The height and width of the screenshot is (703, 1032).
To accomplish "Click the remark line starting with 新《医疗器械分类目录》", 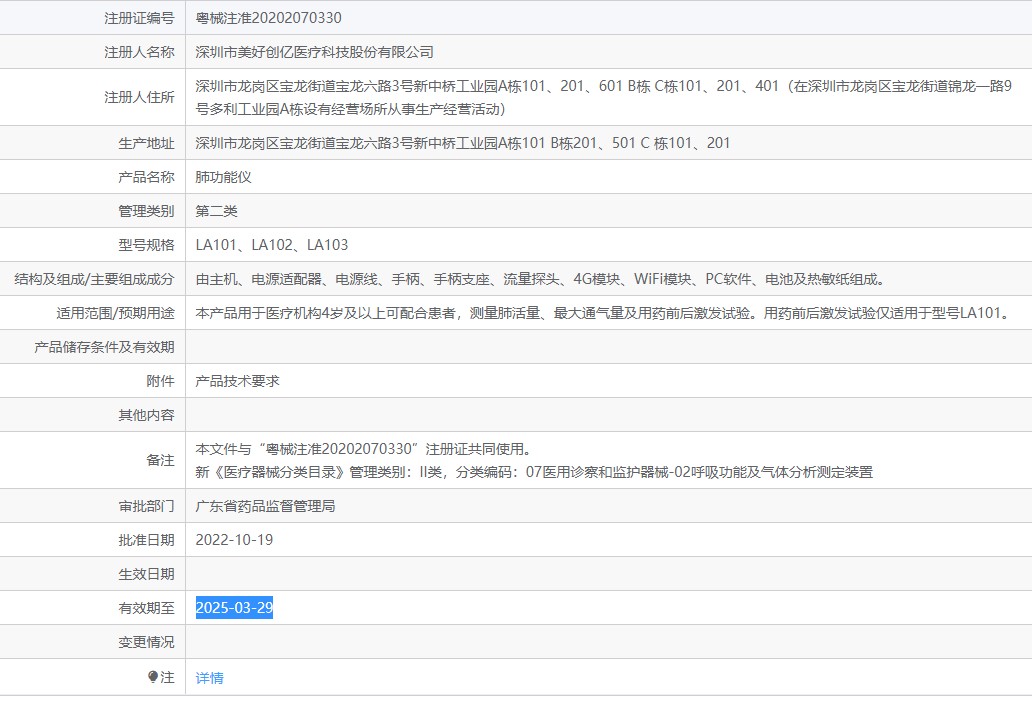I will click(534, 472).
